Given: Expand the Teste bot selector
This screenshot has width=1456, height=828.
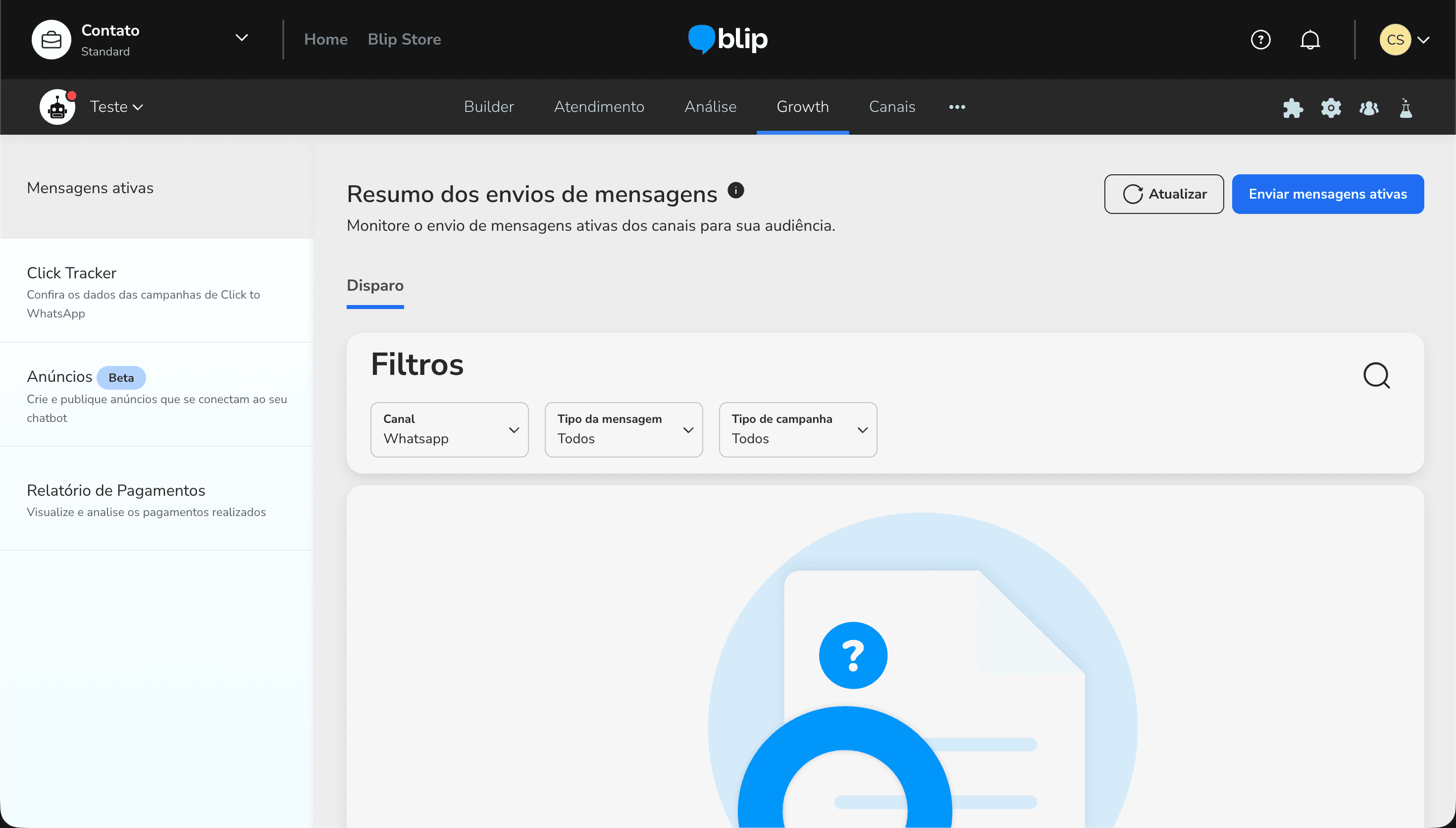Looking at the screenshot, I should pyautogui.click(x=116, y=106).
